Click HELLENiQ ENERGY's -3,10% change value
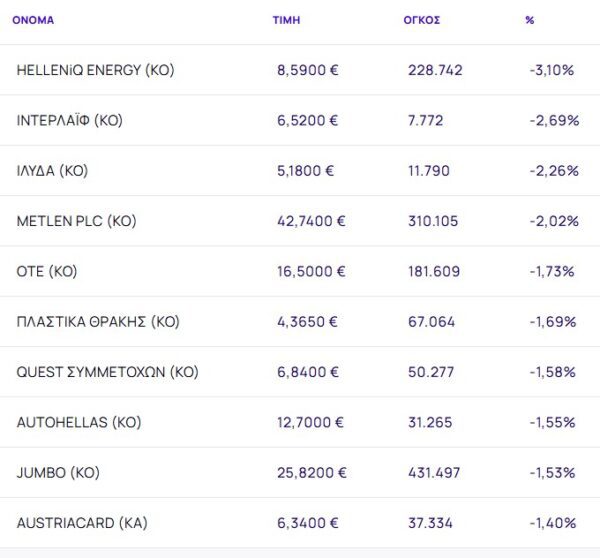This screenshot has height=558, width=600. point(554,70)
